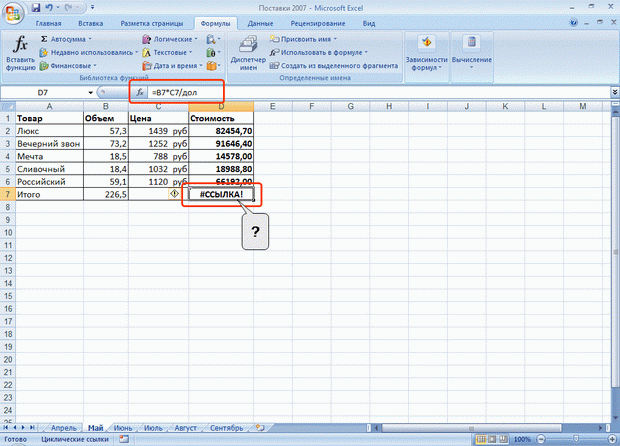Open the Office button menu
620x446 pixels.
[13, 13]
